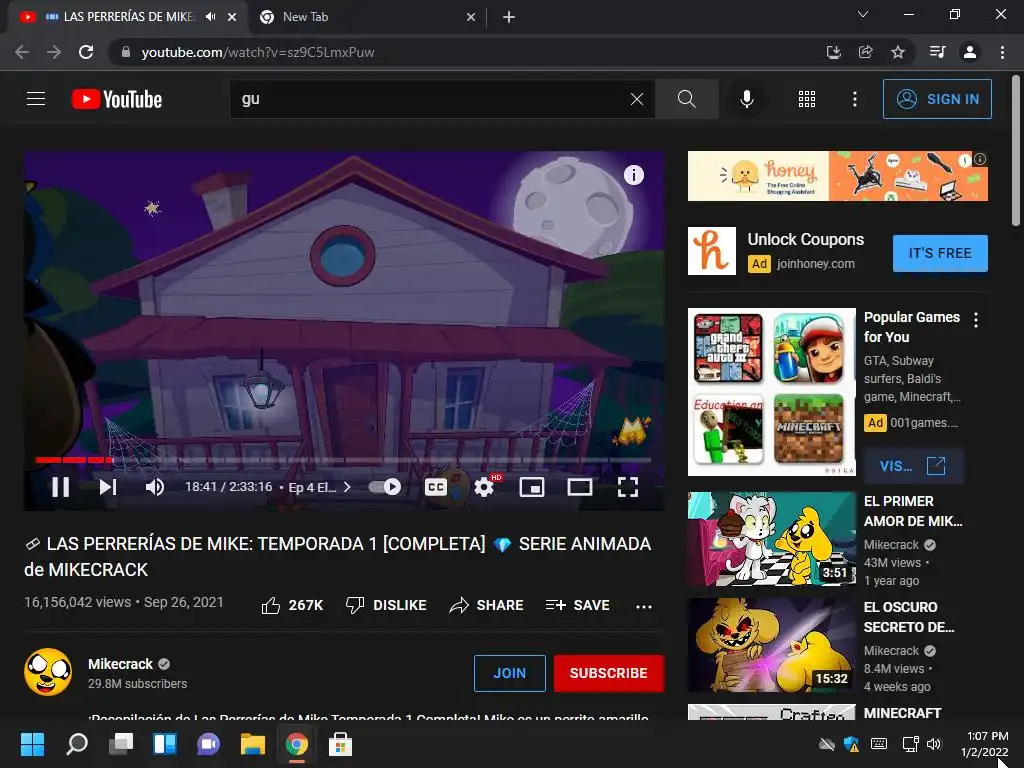The height and width of the screenshot is (768, 1024).
Task: Open Chrome profile icon
Action: [970, 52]
